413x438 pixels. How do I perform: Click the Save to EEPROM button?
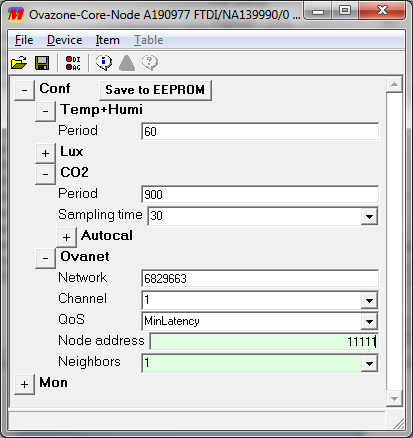pyautogui.click(x=155, y=90)
